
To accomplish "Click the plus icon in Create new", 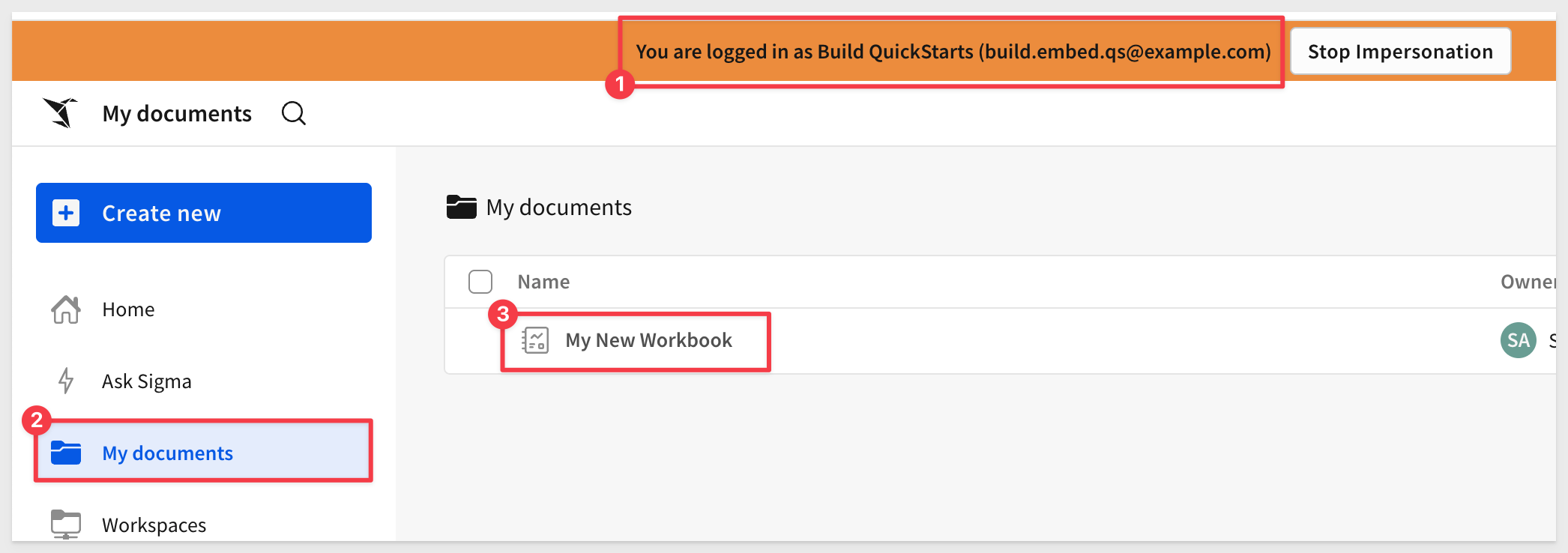I will pos(66,213).
